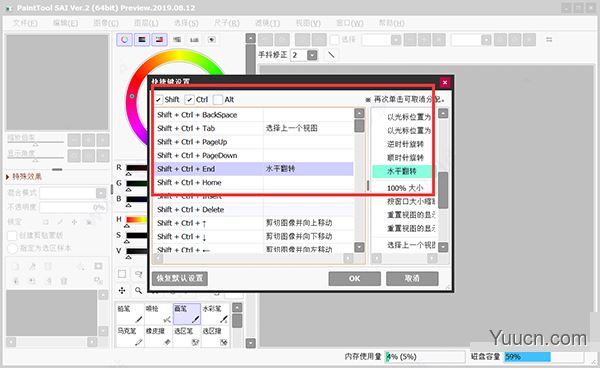Uncheck the Ctrl modifier checkbox

(x=189, y=99)
